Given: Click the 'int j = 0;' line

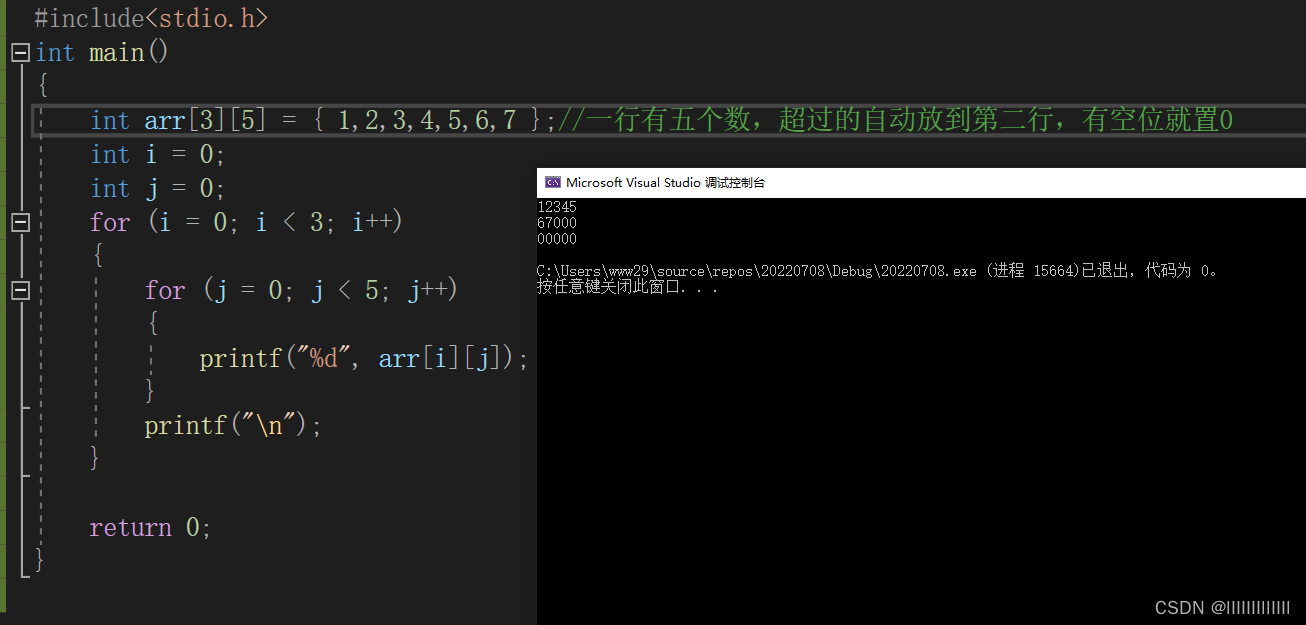Looking at the screenshot, I should click(158, 189).
